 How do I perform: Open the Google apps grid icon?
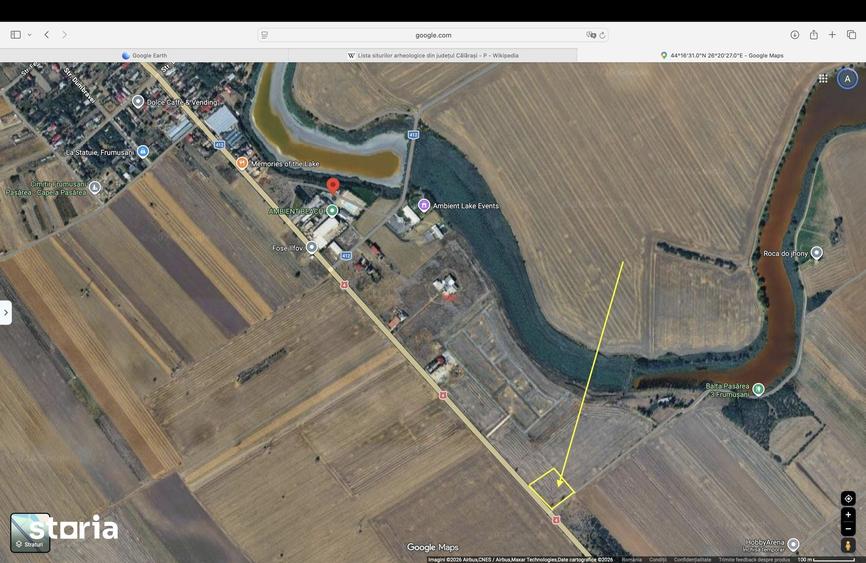[823, 78]
